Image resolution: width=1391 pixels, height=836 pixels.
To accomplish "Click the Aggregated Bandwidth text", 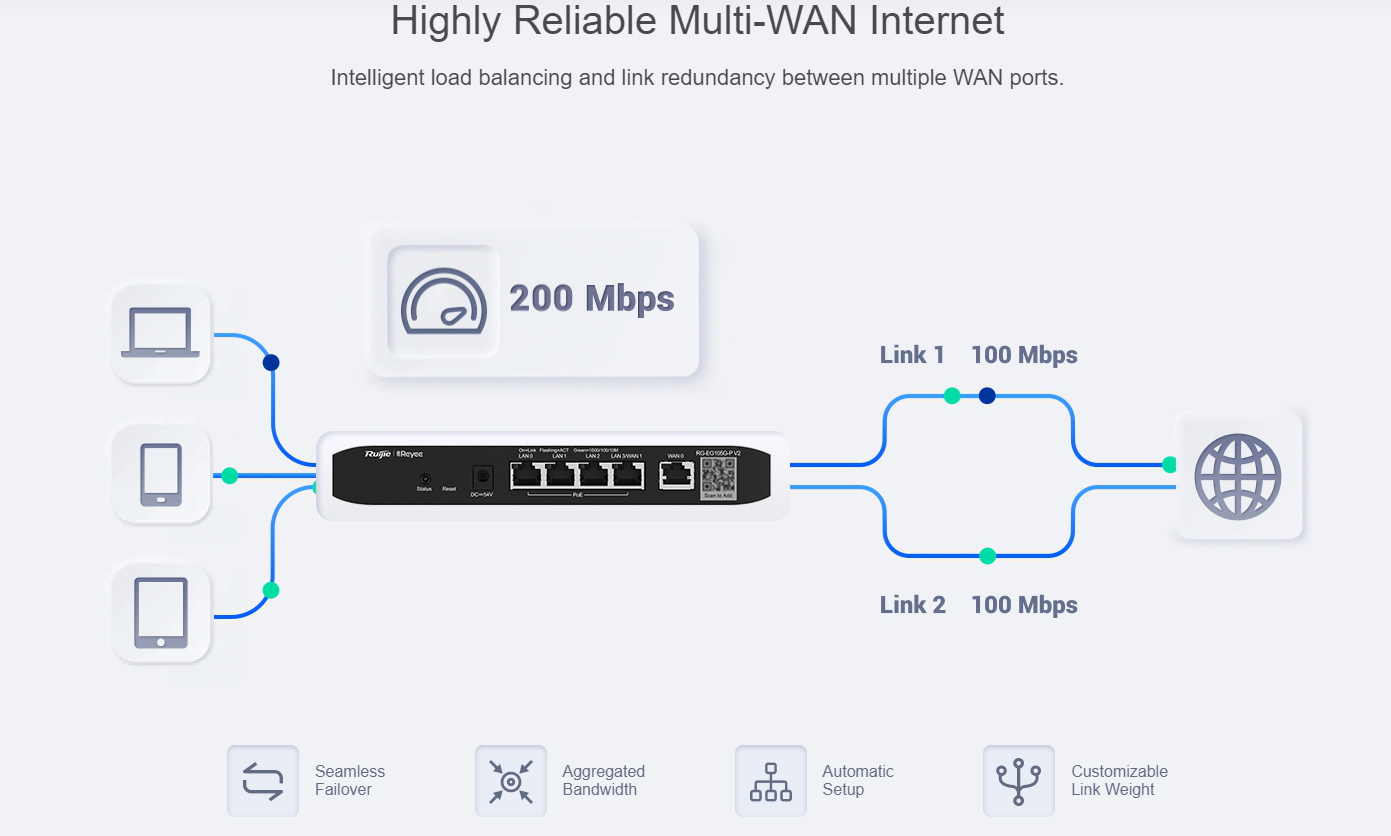I will (x=603, y=781).
